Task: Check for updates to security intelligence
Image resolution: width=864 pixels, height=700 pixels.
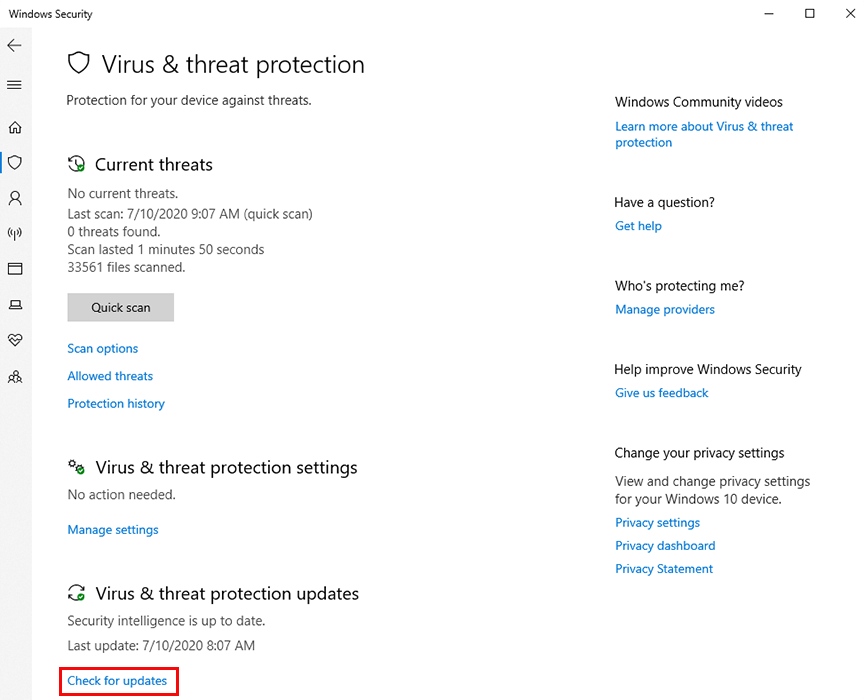Action: pyautogui.click(x=118, y=681)
